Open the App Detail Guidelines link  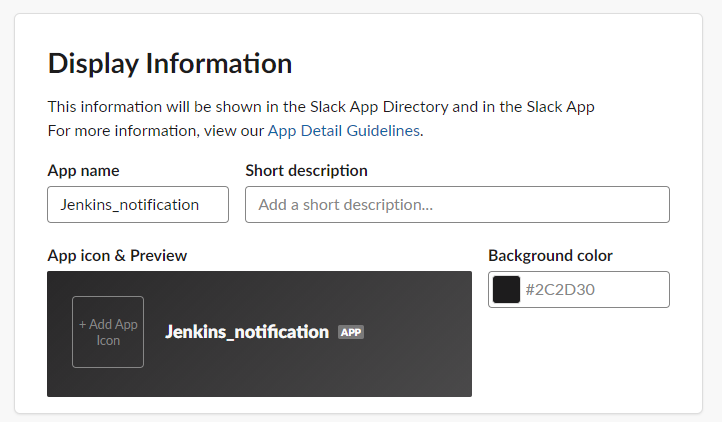click(344, 131)
